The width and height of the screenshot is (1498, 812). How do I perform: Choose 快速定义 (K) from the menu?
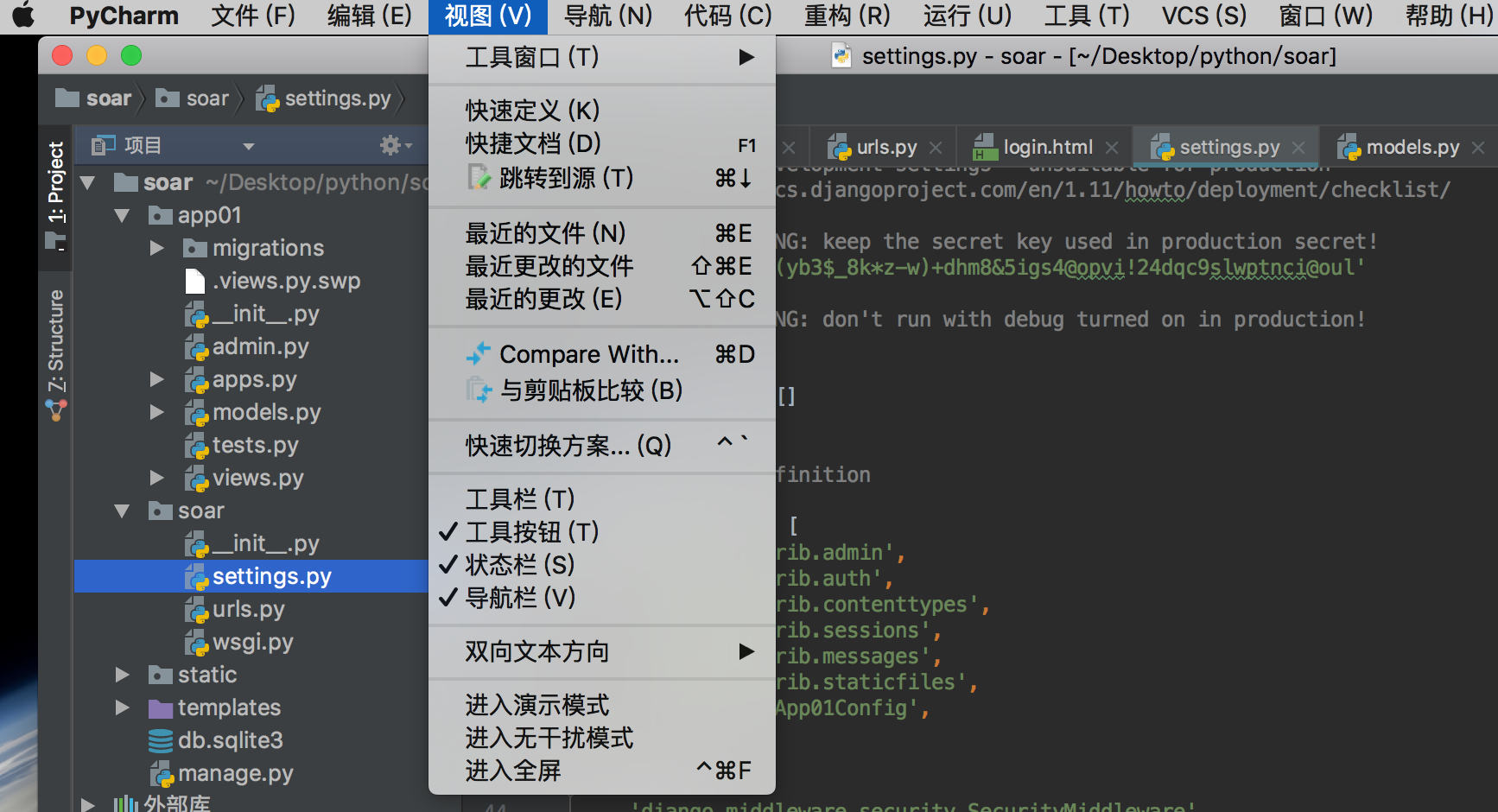[x=602, y=111]
